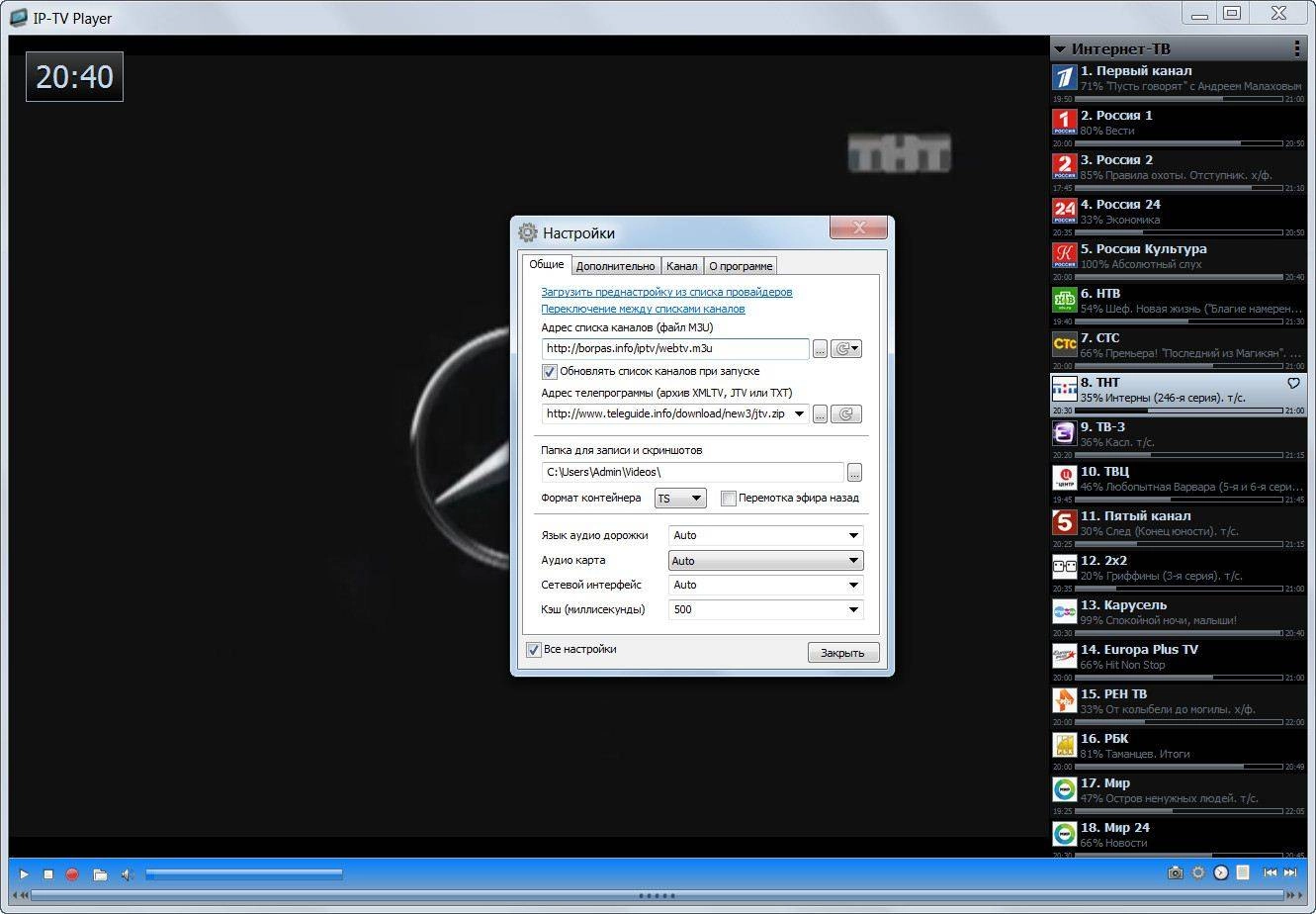
Task: Select channel 17. Мир
Action: click(x=1179, y=796)
